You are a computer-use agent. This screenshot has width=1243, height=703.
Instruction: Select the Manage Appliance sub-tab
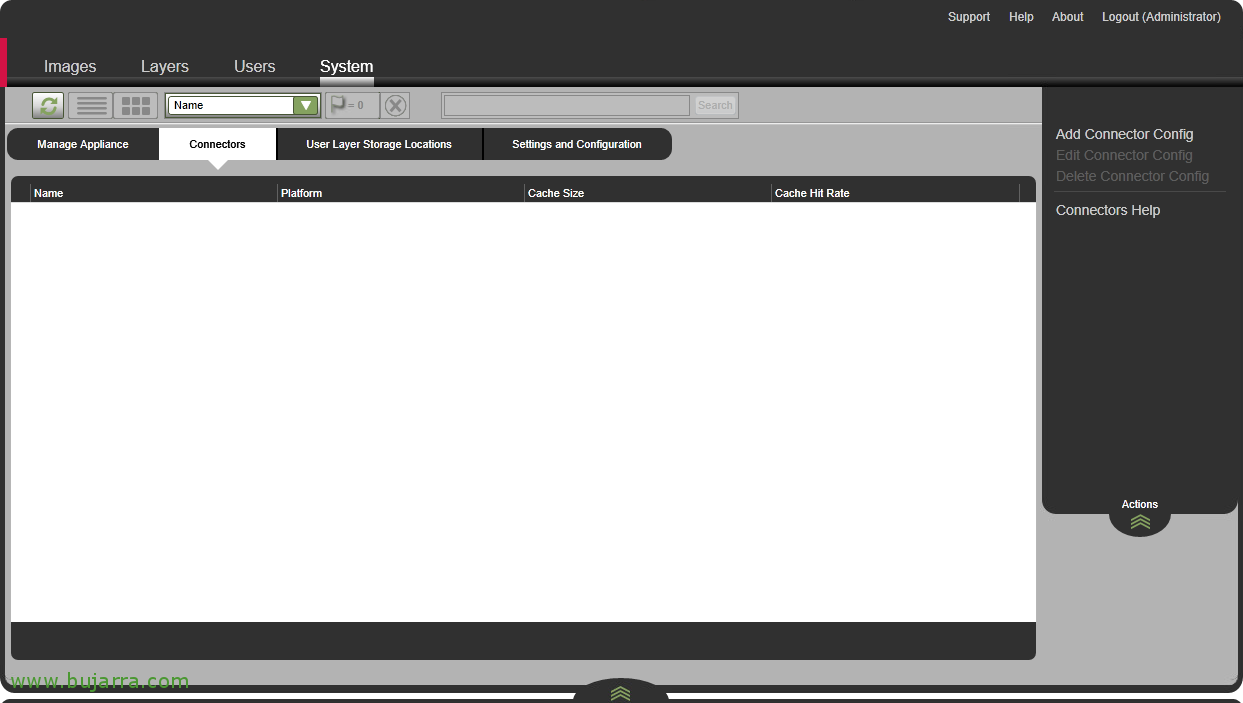(x=83, y=144)
